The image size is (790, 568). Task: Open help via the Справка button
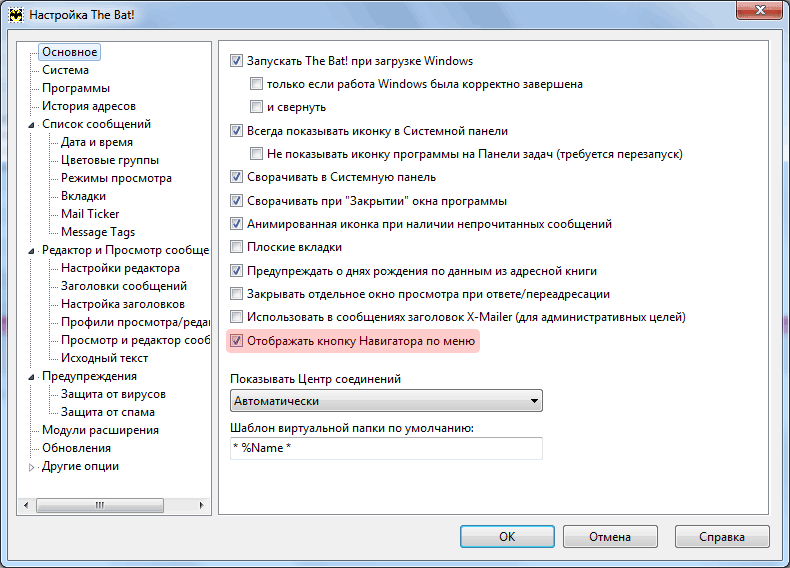(x=722, y=537)
